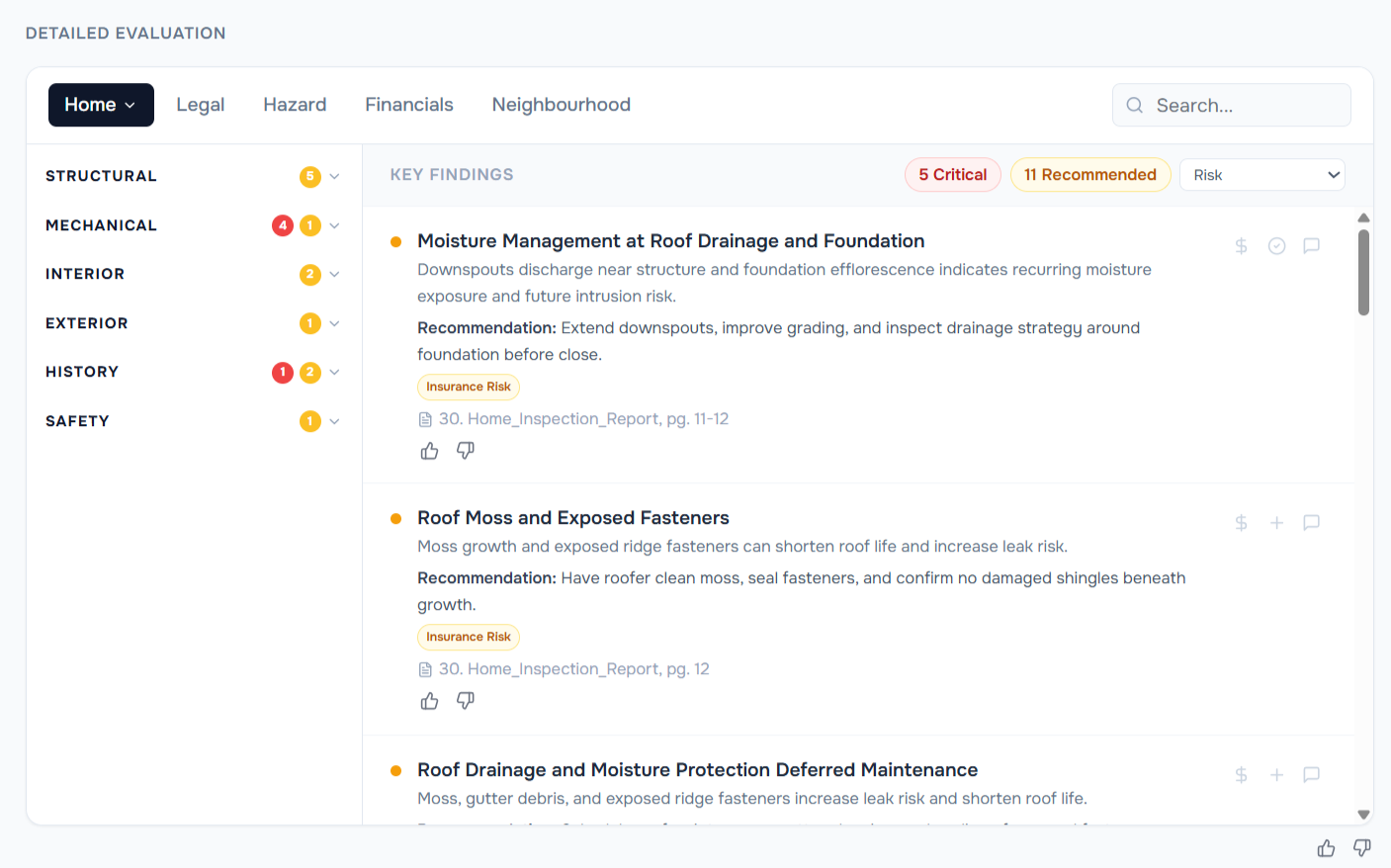Click the yellow 1 badge on EXTERIOR

click(310, 323)
